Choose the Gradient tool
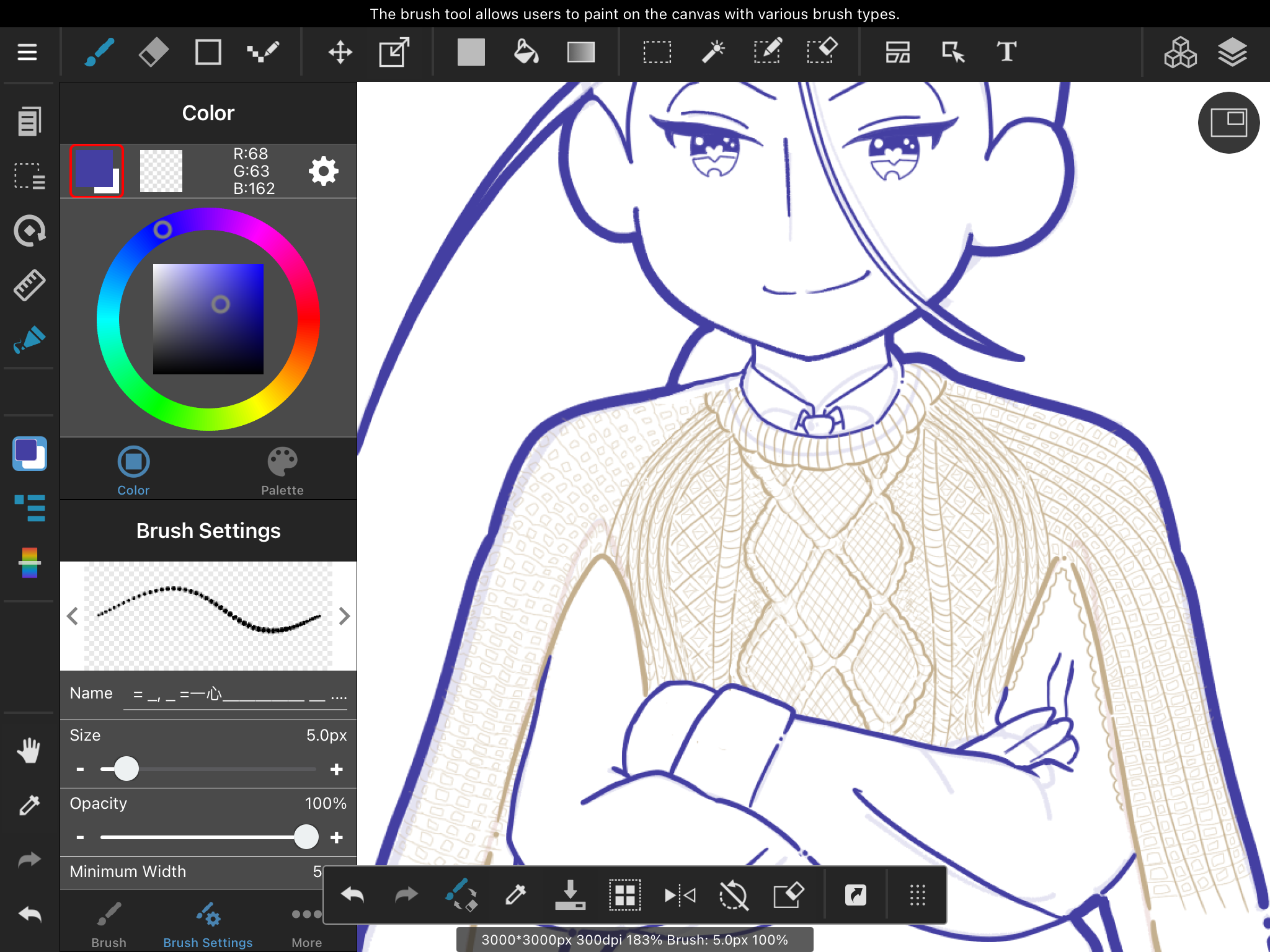 coord(580,52)
